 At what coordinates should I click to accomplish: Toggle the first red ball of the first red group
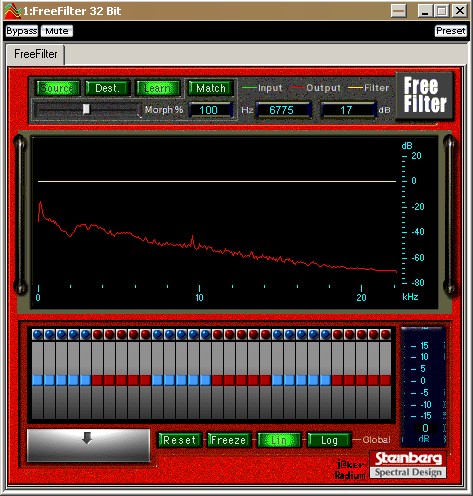(x=97, y=334)
